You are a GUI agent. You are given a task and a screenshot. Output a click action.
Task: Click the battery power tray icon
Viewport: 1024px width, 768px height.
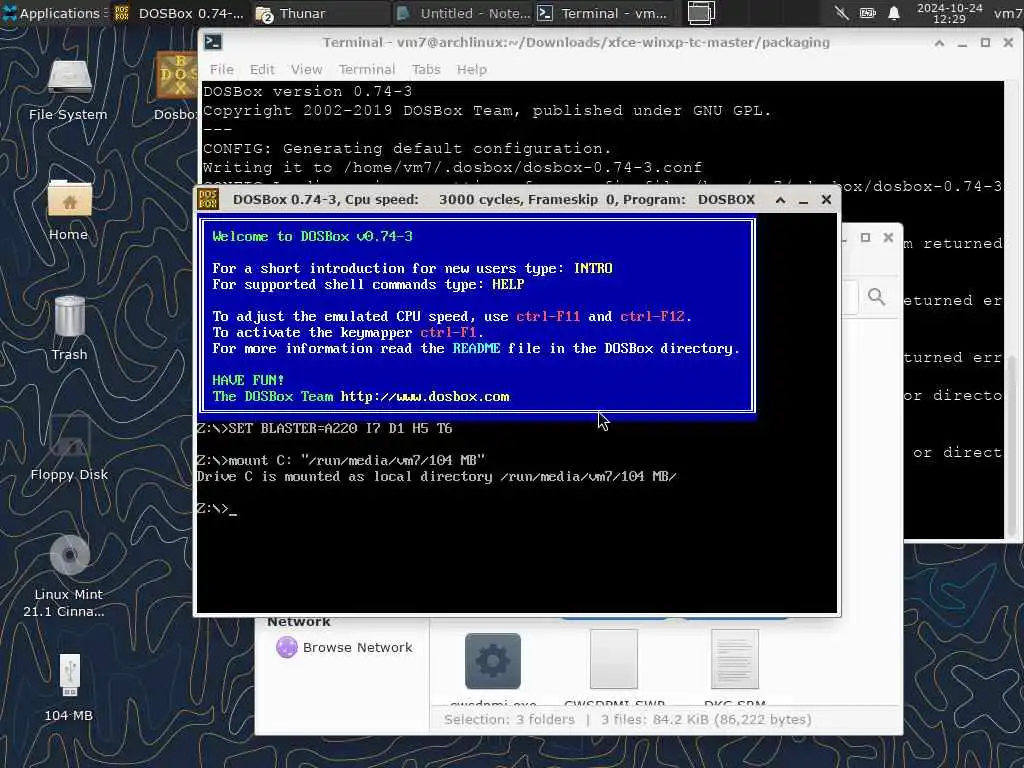(867, 13)
